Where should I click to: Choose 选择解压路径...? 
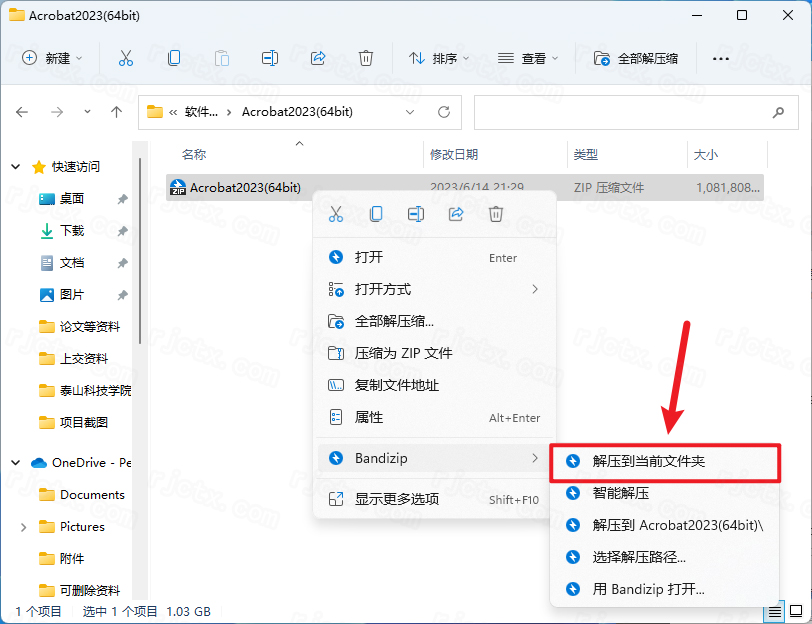[665, 557]
